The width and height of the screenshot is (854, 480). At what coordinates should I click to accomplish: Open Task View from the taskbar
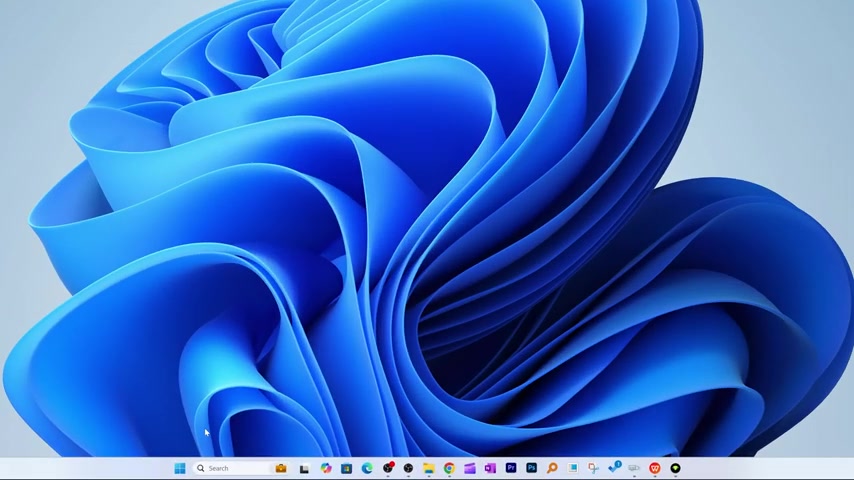tap(304, 468)
